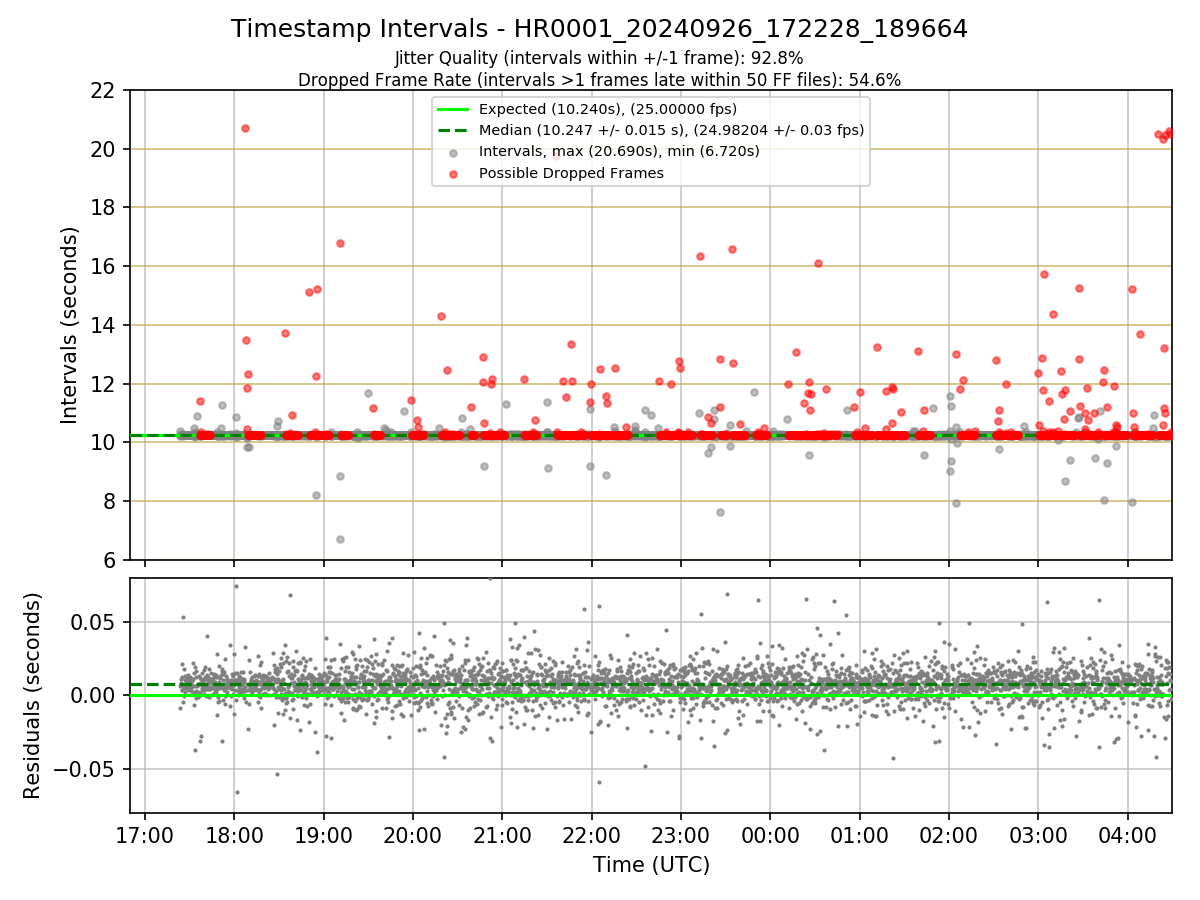Viewport: 1200px width, 900px height.
Task: Click the solid green line sample in legend
Action: (454, 109)
